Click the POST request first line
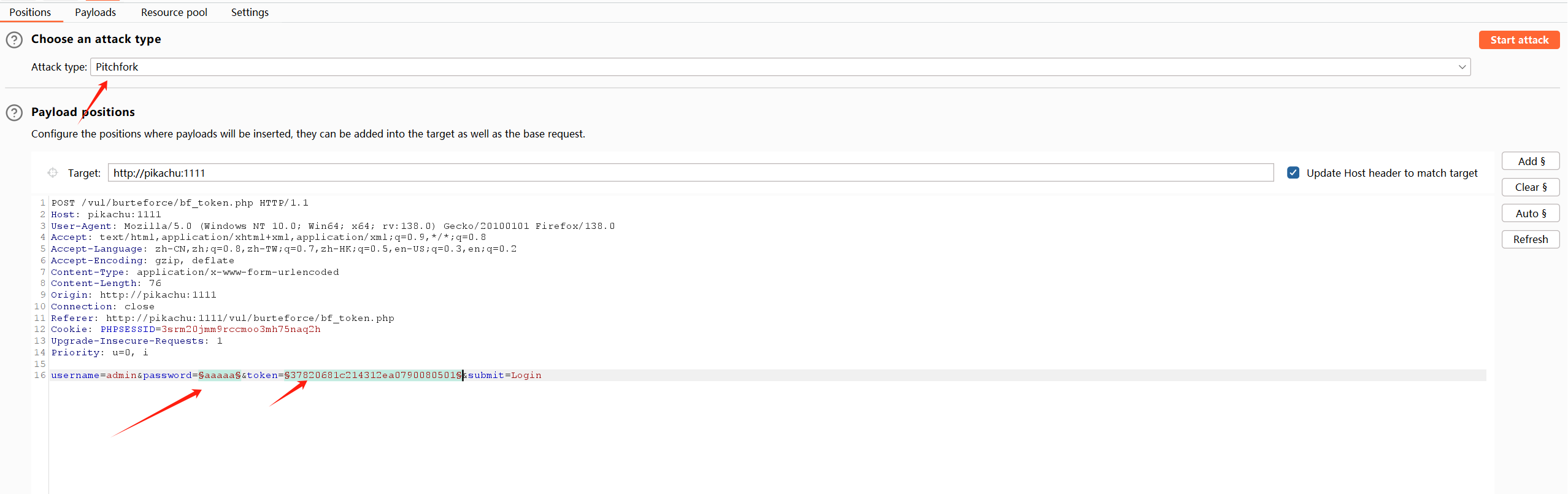The image size is (1568, 494). [180, 203]
